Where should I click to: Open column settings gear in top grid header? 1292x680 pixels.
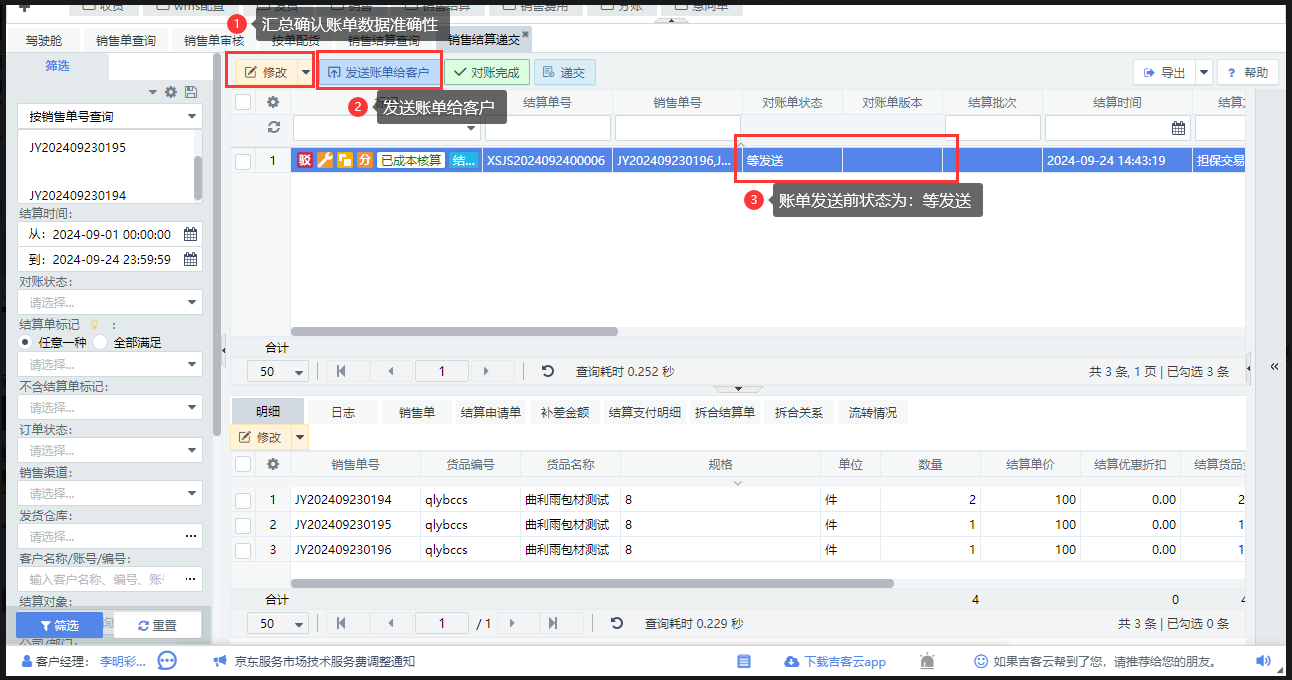pyautogui.click(x=273, y=102)
